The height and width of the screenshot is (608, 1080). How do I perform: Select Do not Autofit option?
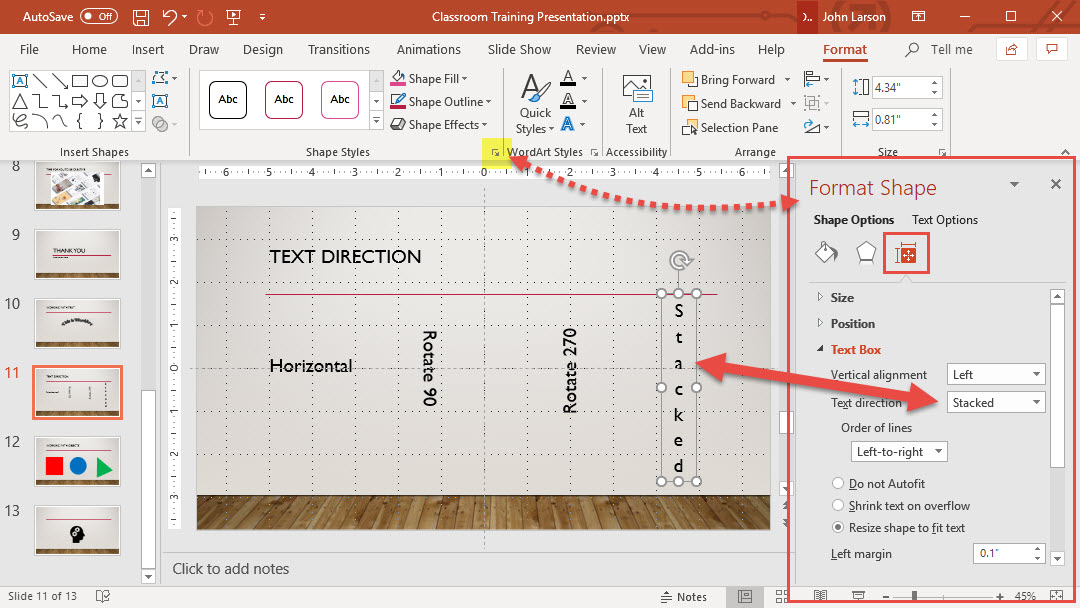click(x=838, y=484)
